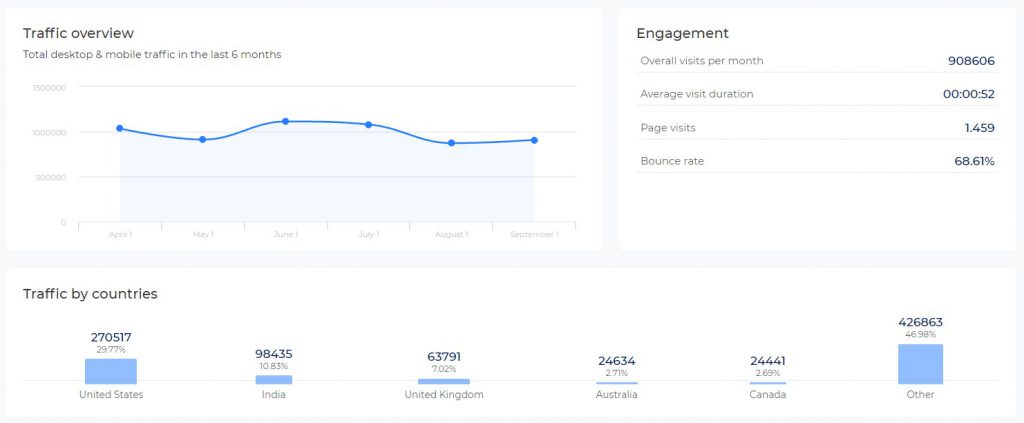Click the 500000 y-axis label
Image resolution: width=1024 pixels, height=423 pixels.
51,178
